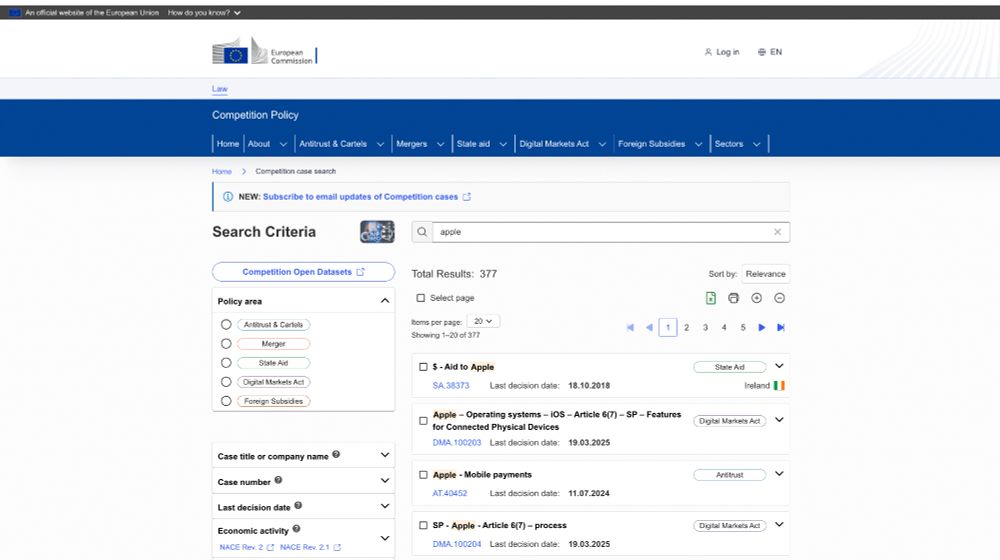Open case AT.40452 link
The width and height of the screenshot is (1000, 560).
(x=450, y=494)
